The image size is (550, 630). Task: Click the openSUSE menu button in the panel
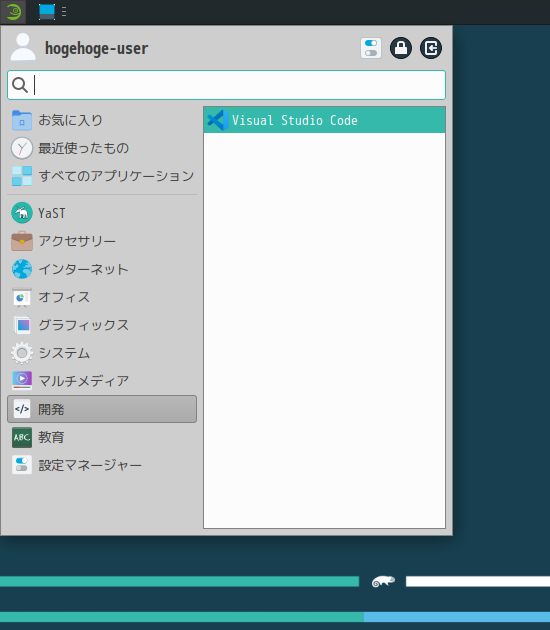click(x=13, y=12)
